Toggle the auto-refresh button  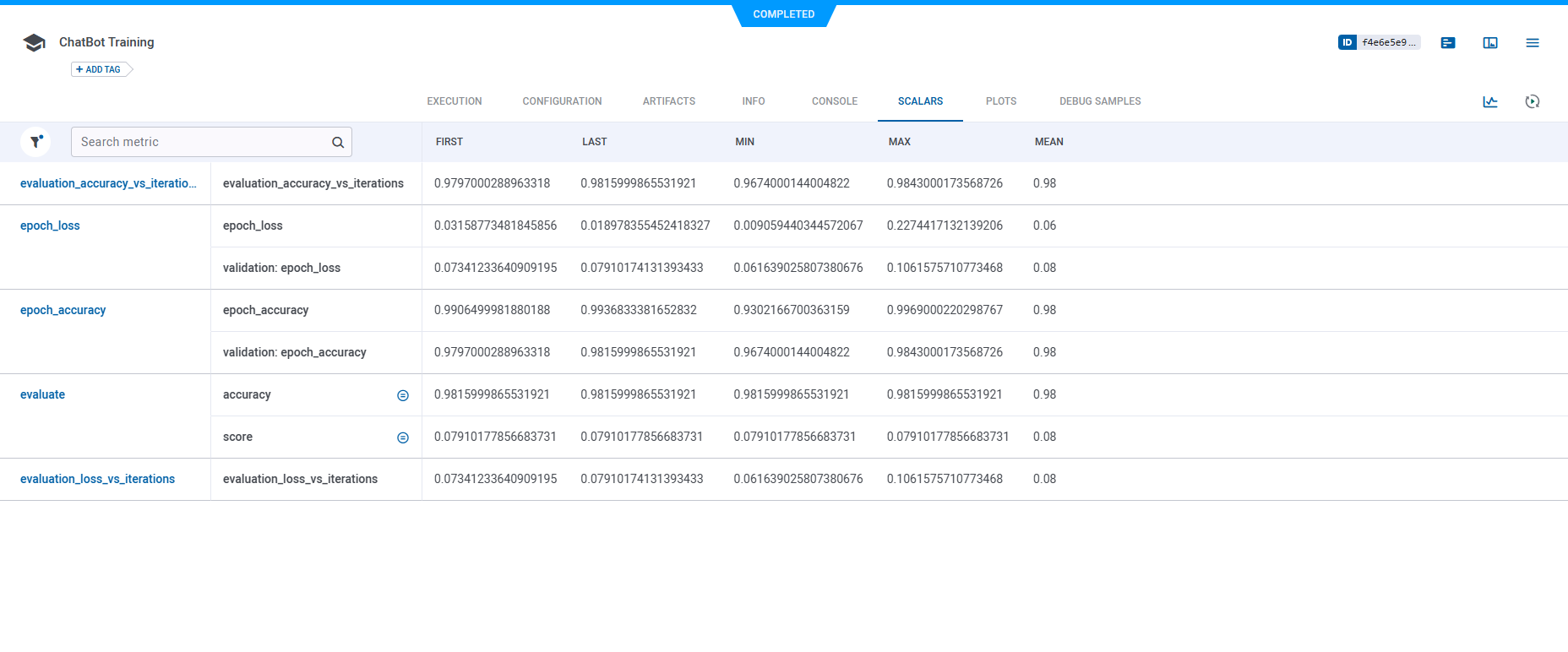[1532, 101]
